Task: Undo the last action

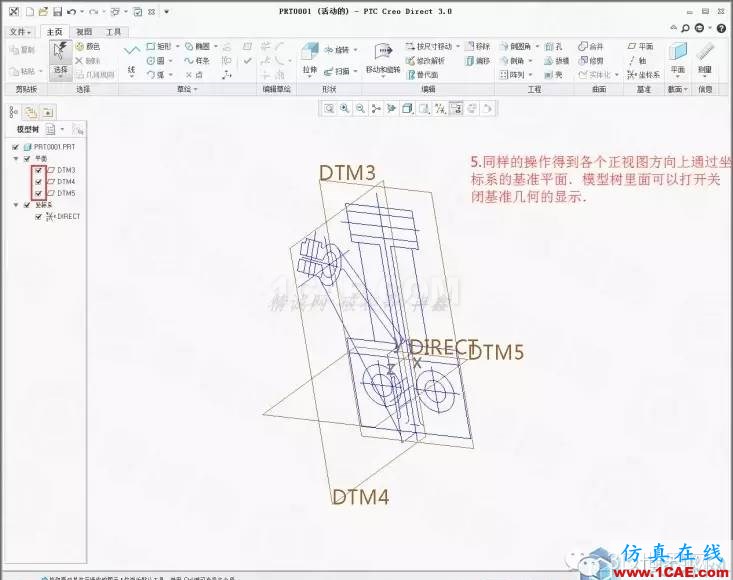Action: (x=71, y=11)
